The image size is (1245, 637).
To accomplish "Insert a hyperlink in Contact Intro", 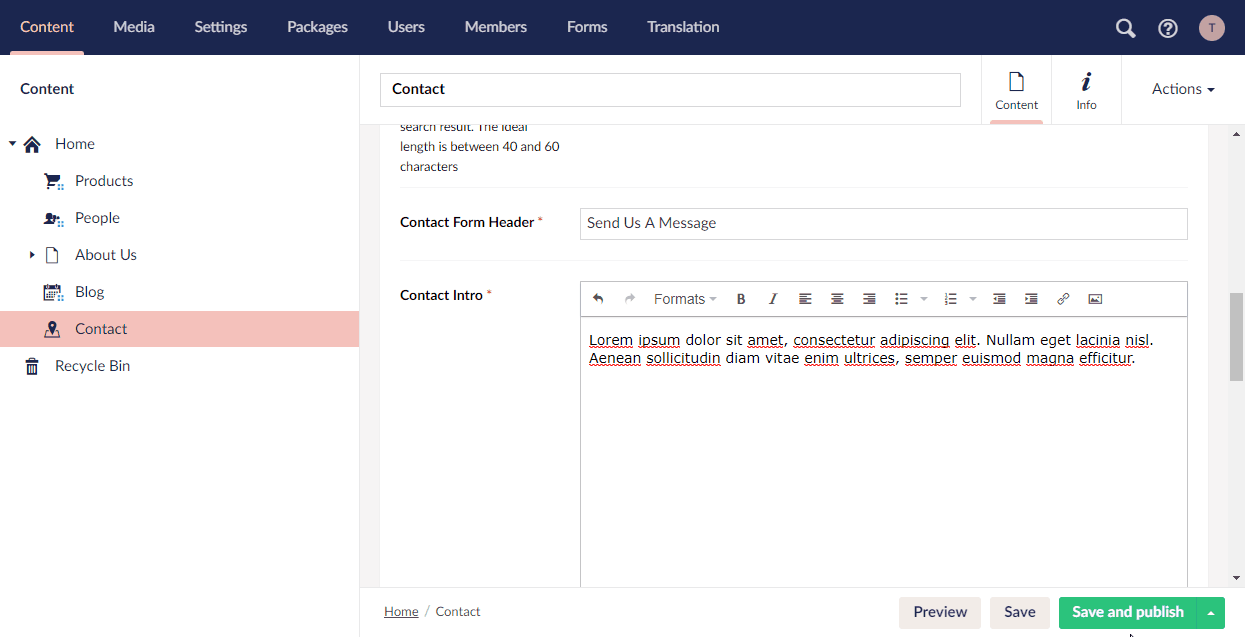I will [1063, 298].
